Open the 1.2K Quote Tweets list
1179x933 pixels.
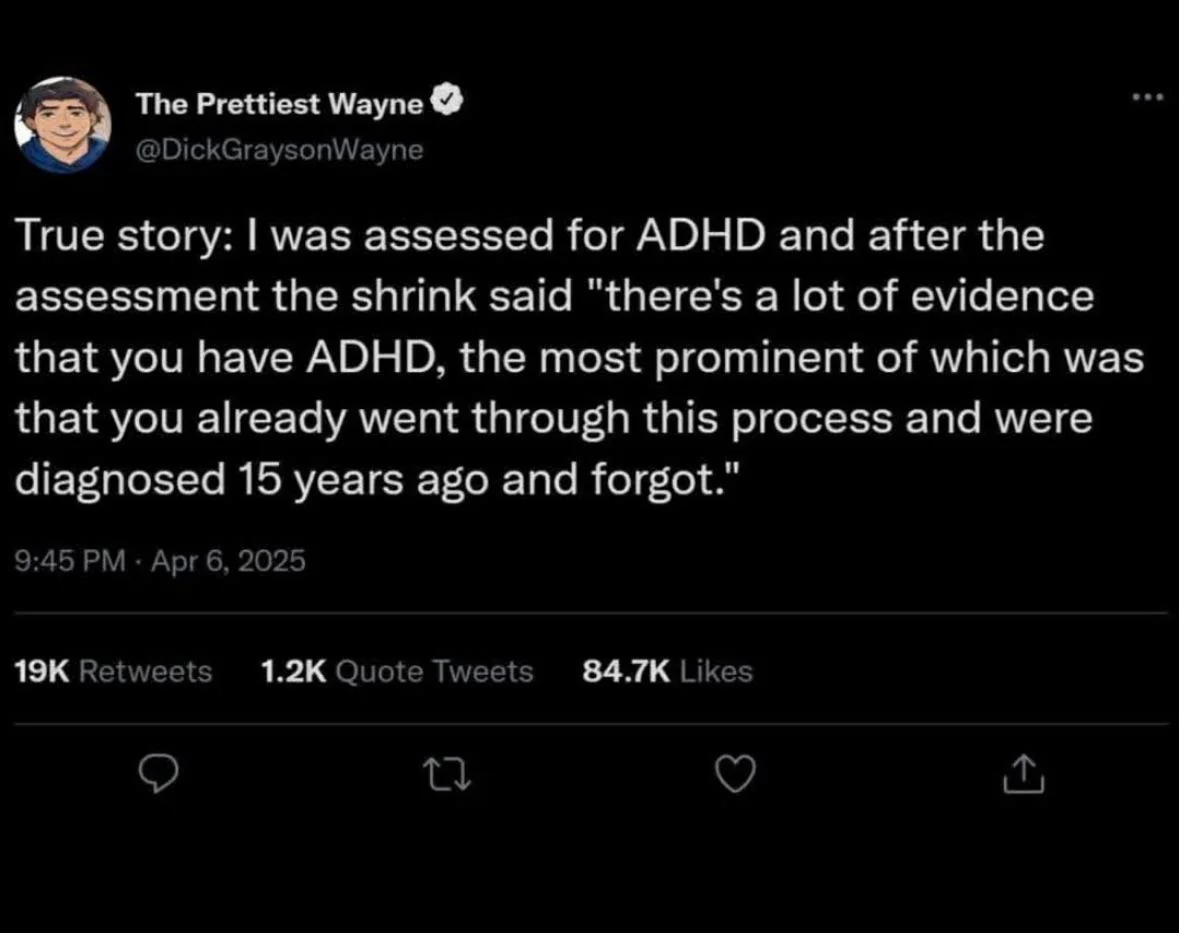click(396, 671)
